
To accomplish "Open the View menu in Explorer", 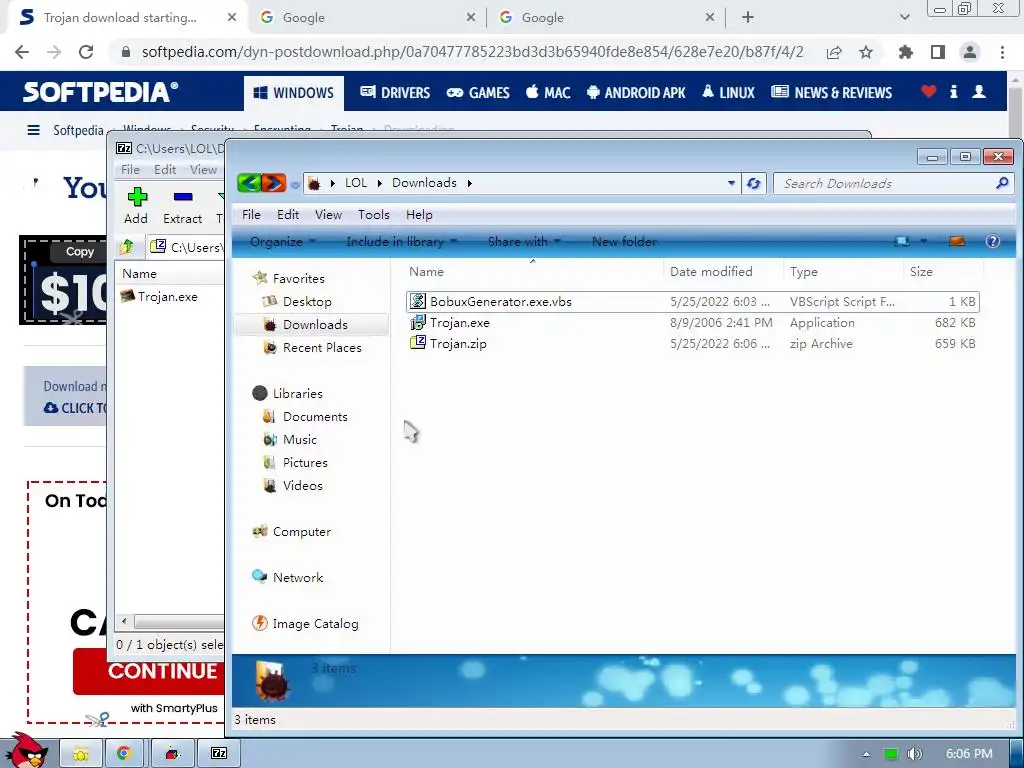I will tap(328, 214).
